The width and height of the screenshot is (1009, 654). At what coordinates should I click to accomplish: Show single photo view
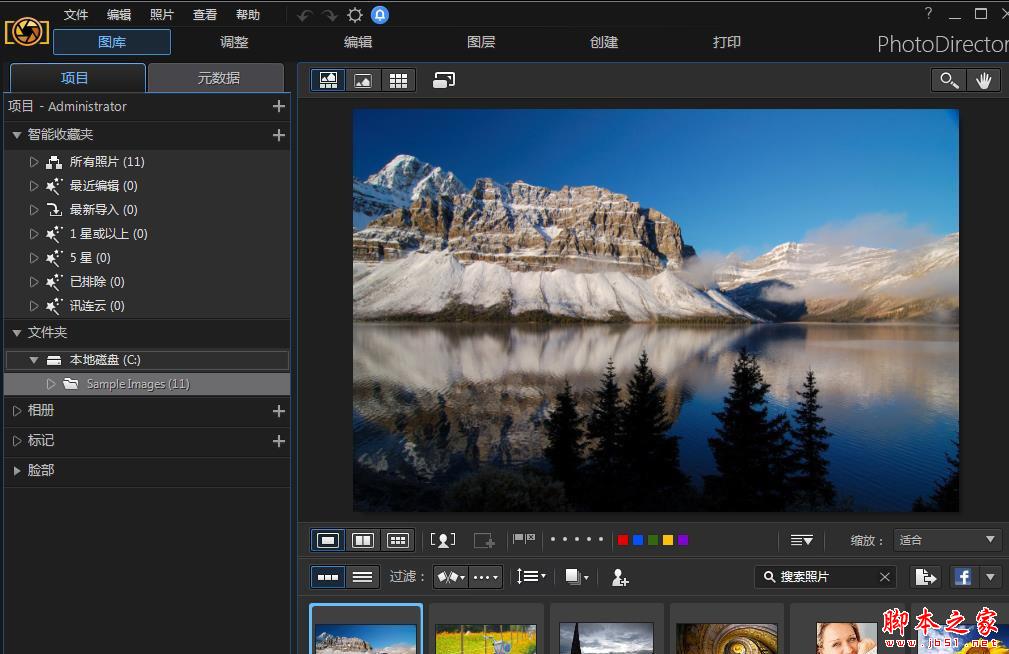pyautogui.click(x=328, y=540)
